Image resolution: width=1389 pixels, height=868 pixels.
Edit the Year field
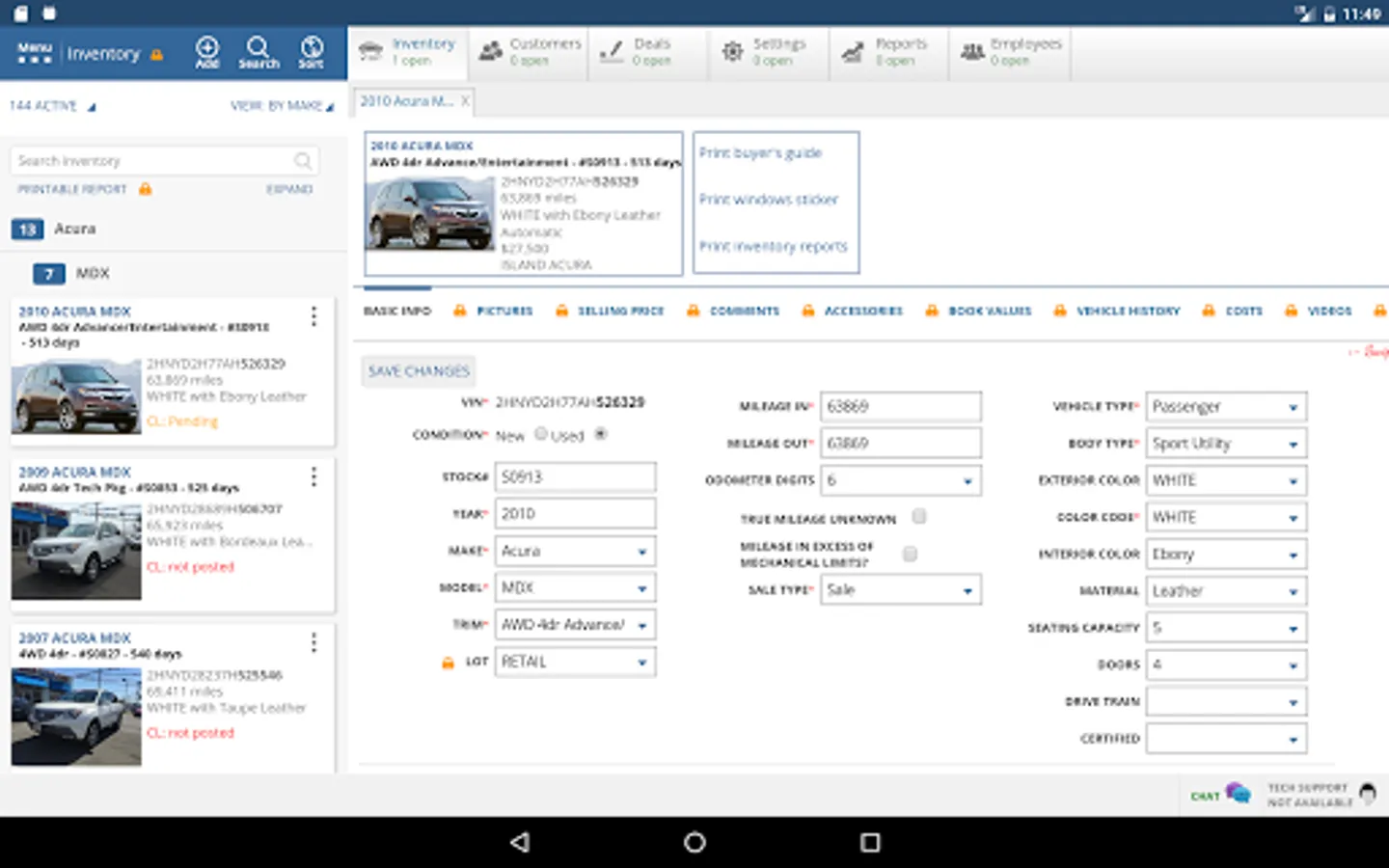[x=576, y=513]
